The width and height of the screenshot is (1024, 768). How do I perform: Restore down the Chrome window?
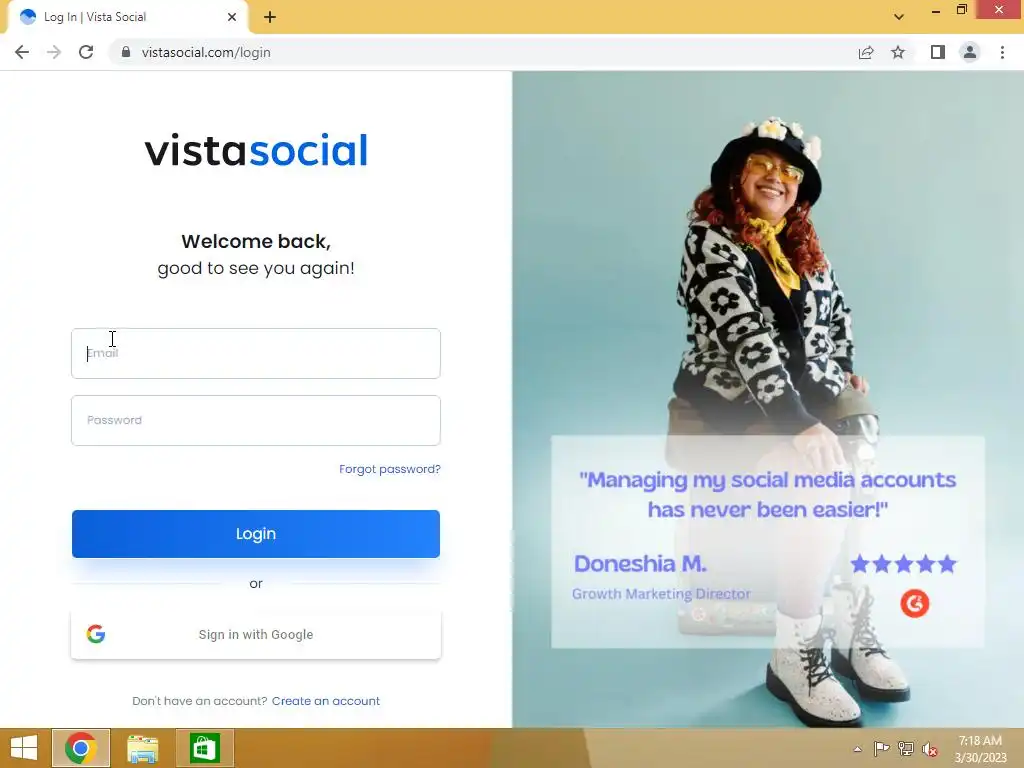(x=961, y=10)
